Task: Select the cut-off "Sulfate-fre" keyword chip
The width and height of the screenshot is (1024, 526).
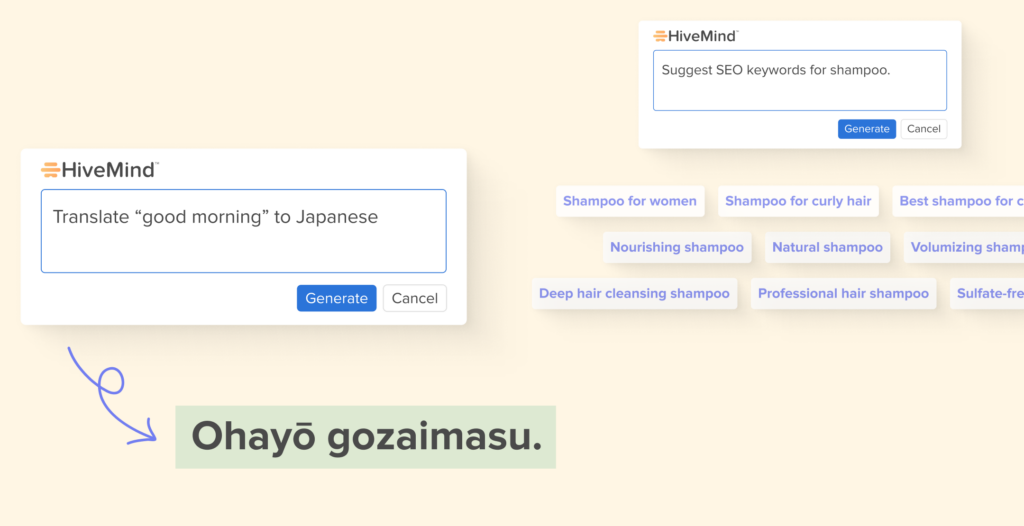Action: 987,293
